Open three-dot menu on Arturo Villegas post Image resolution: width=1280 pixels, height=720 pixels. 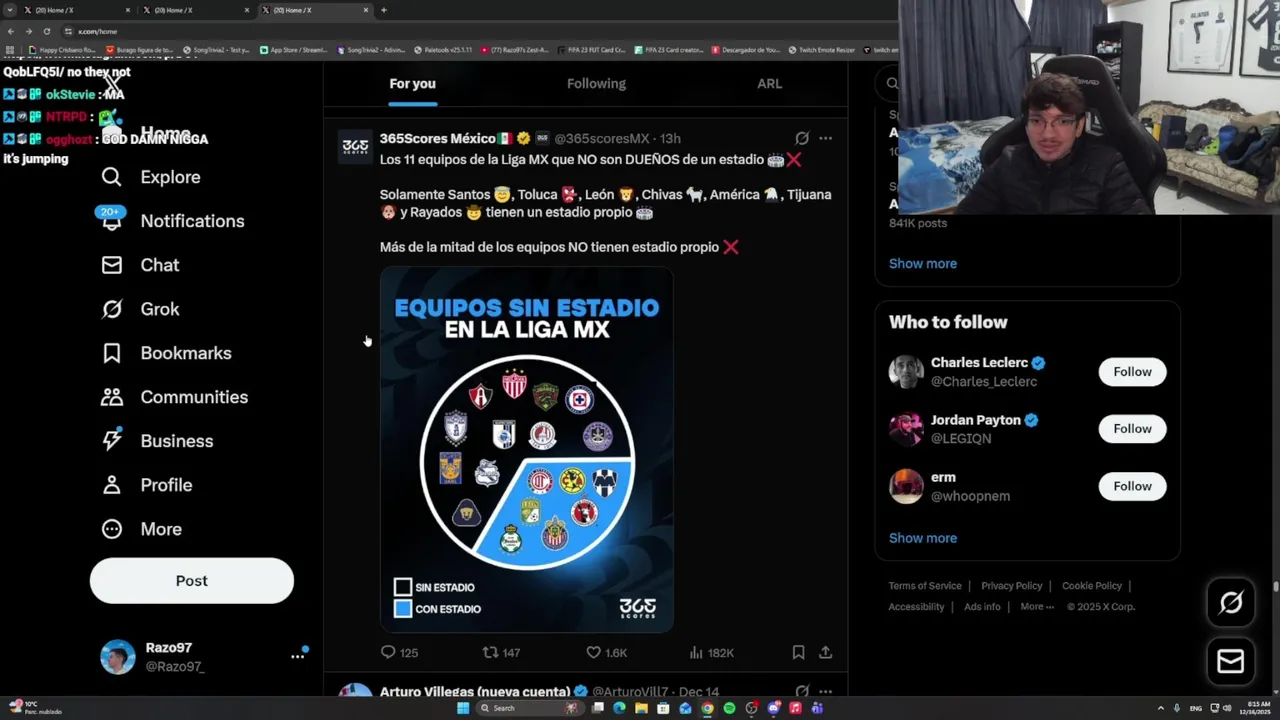(825, 691)
